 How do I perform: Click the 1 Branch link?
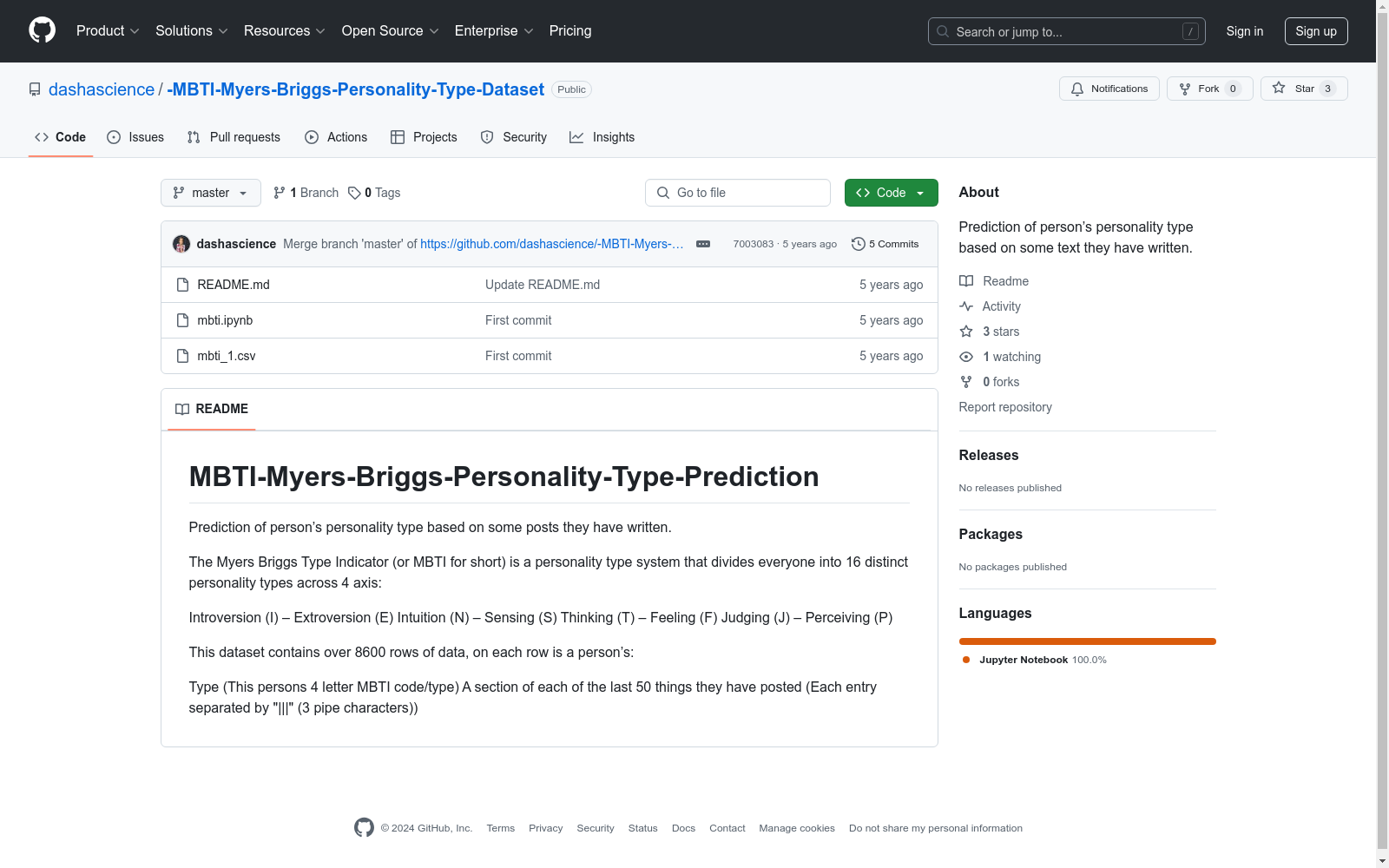[x=306, y=193]
